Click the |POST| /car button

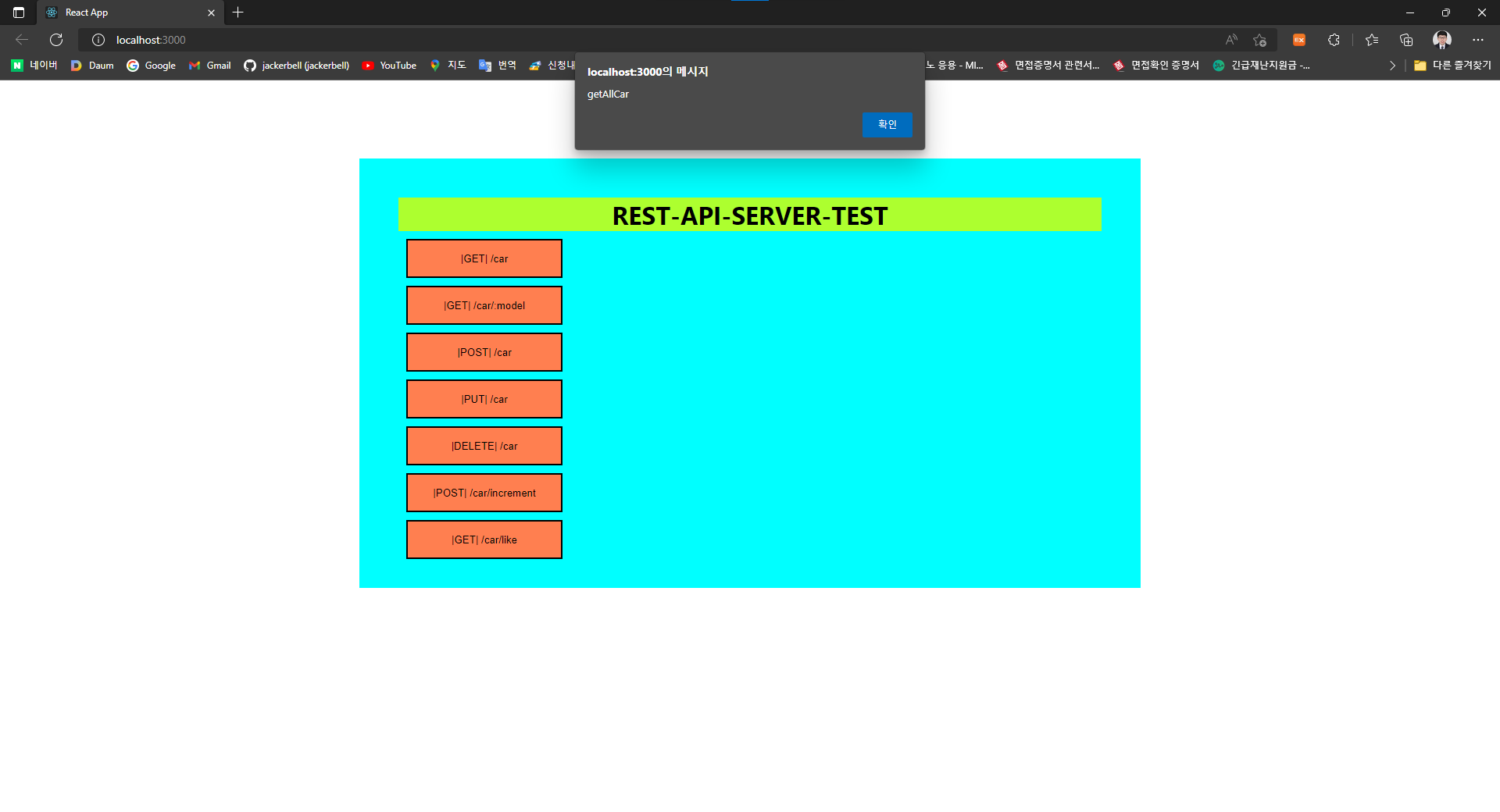(x=484, y=352)
